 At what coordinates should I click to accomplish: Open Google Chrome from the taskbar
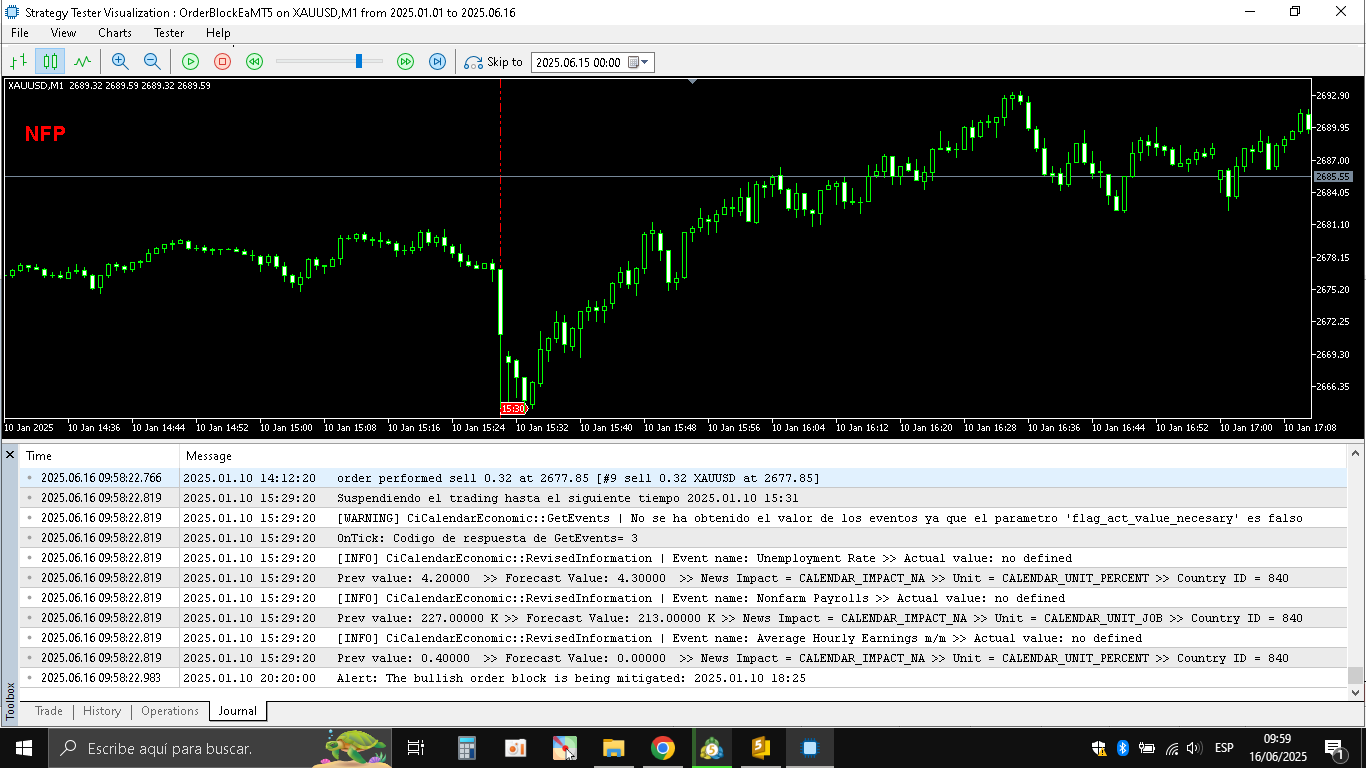pyautogui.click(x=662, y=748)
